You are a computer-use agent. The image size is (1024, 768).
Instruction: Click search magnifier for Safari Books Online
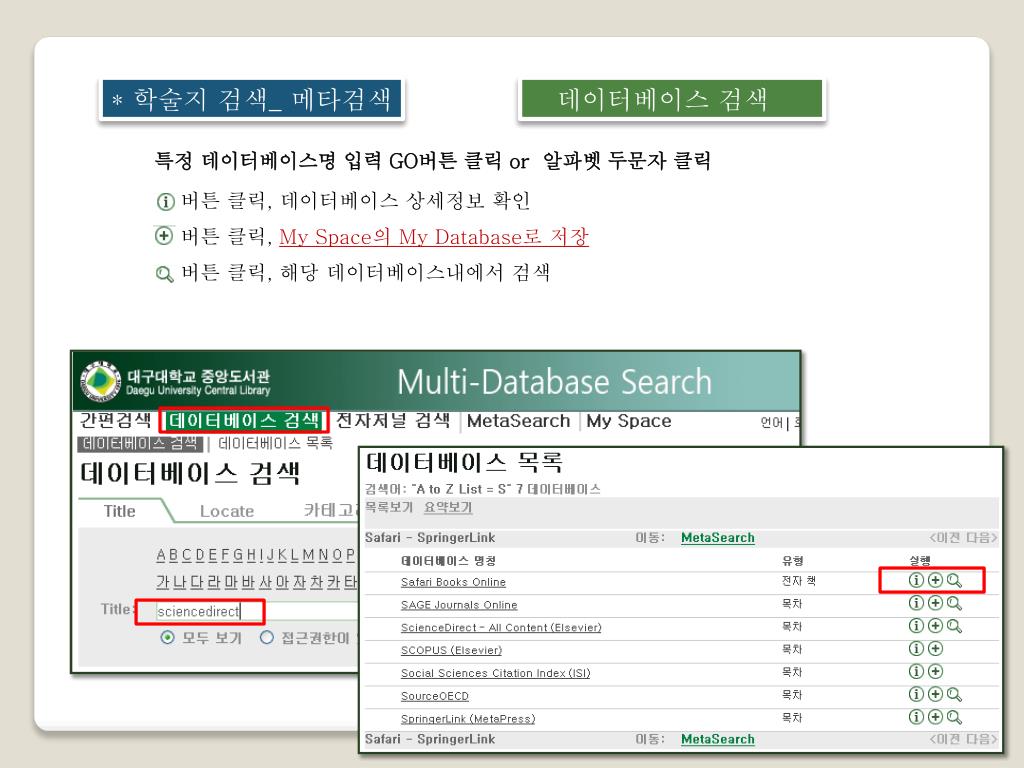click(954, 581)
